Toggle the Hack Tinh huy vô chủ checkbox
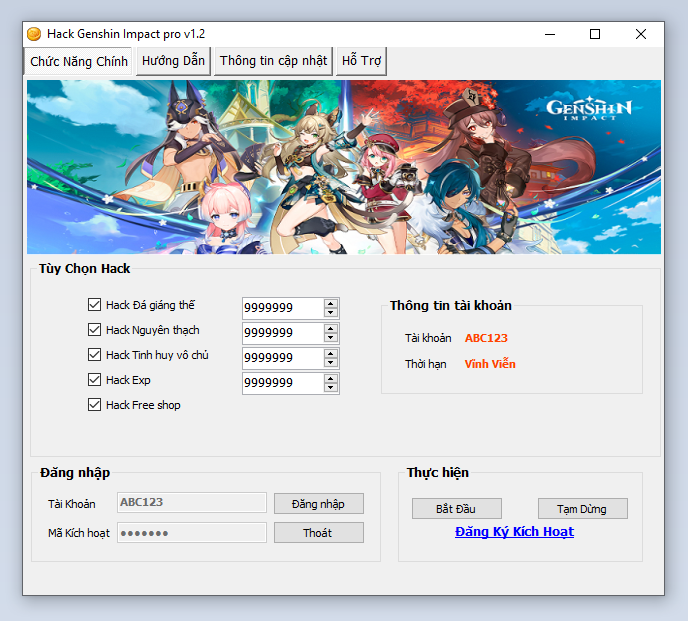This screenshot has width=688, height=621. [x=95, y=355]
